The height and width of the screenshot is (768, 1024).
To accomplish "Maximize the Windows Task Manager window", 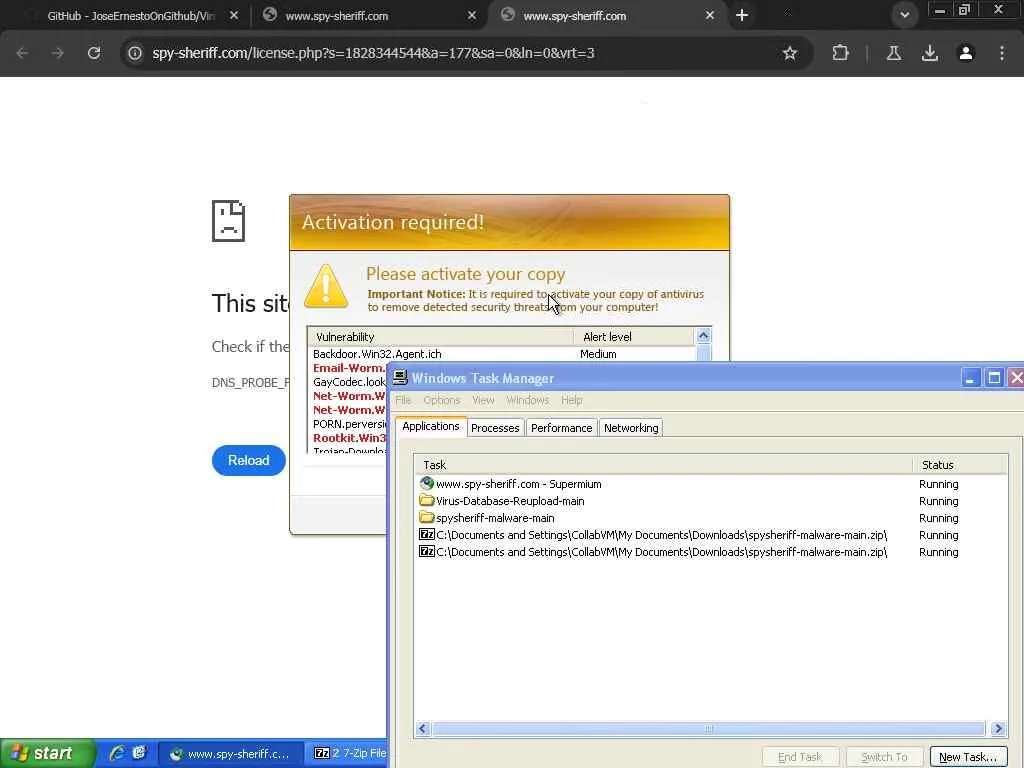I will tap(994, 377).
